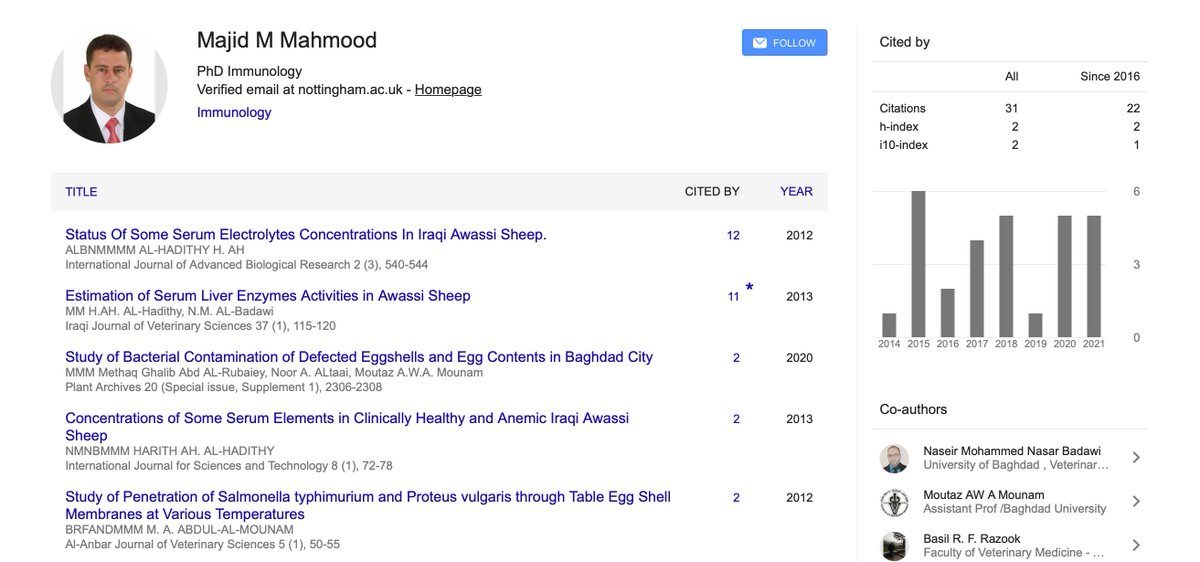Expand Naseir Mohammed Nasar Badawi's chevron arrow

pos(1136,458)
